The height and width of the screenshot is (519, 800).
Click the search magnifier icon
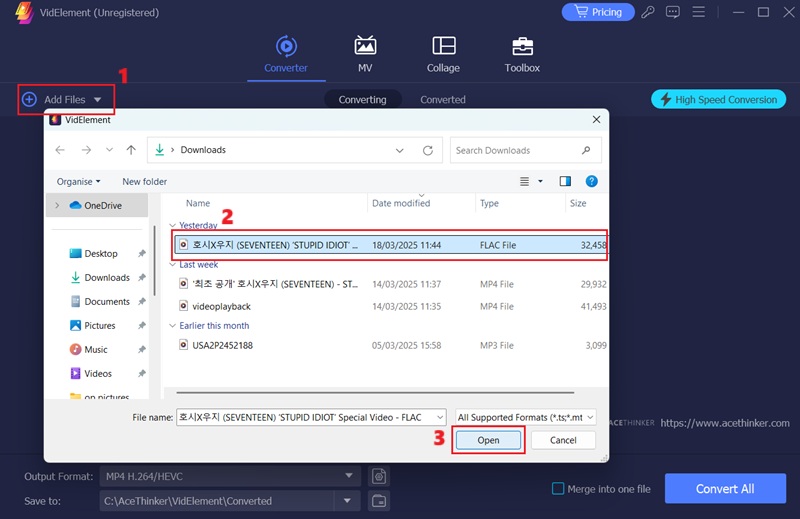click(x=586, y=151)
